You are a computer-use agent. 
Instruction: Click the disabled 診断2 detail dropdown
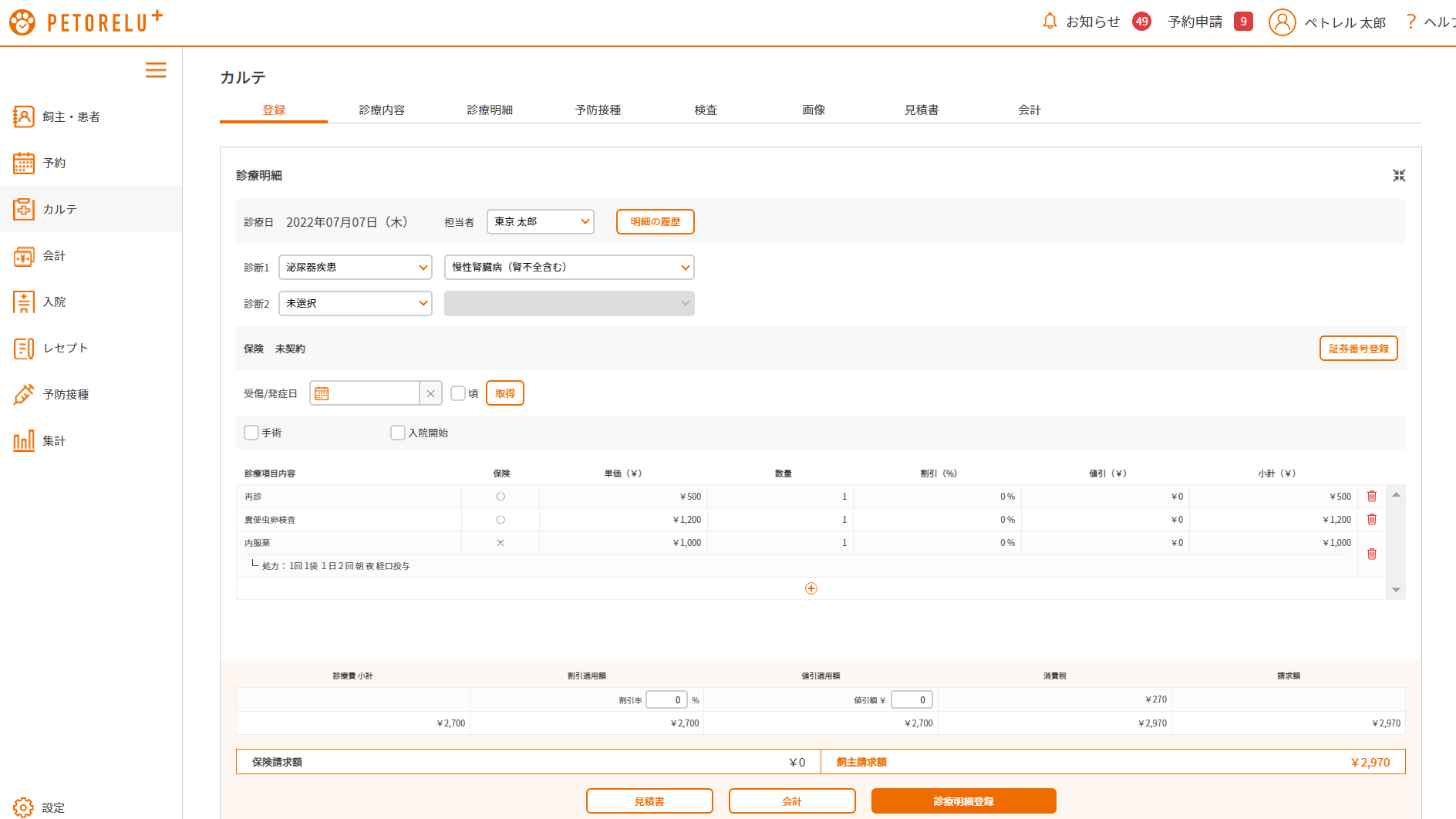tap(569, 303)
